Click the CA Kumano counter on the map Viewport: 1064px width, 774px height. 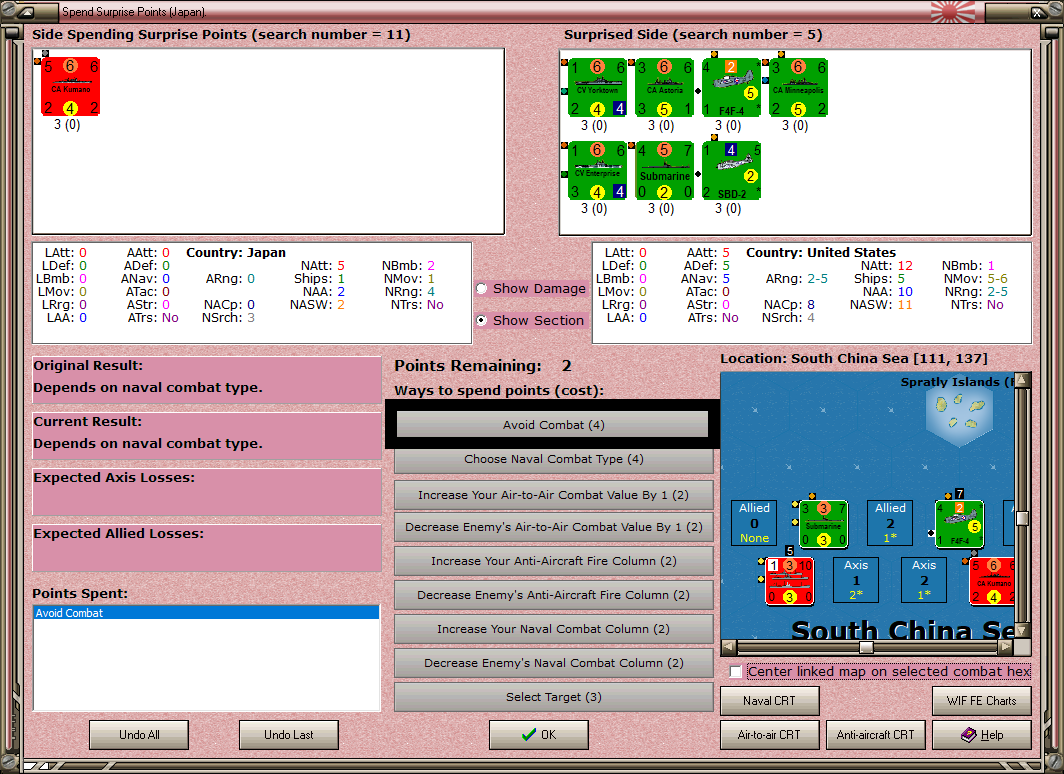(x=993, y=581)
